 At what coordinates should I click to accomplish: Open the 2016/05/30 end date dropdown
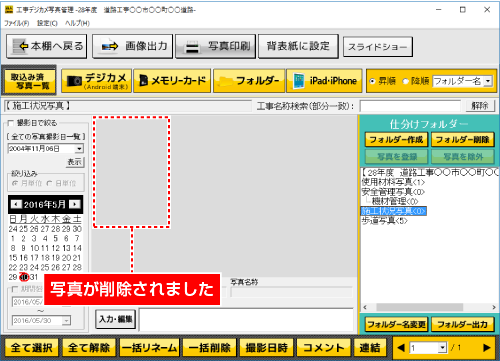[x=66, y=321]
